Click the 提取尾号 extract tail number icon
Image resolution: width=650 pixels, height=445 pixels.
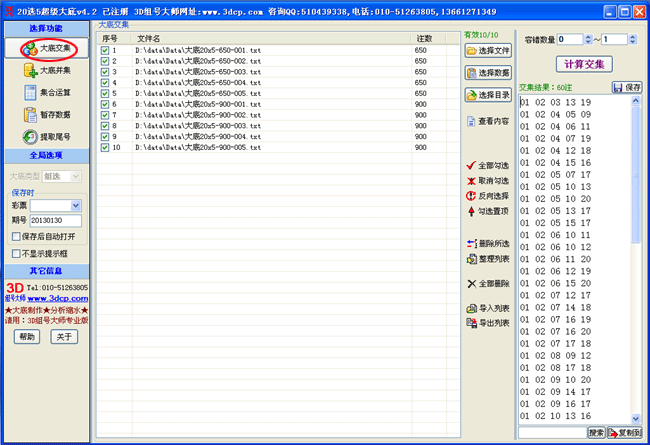coord(48,137)
